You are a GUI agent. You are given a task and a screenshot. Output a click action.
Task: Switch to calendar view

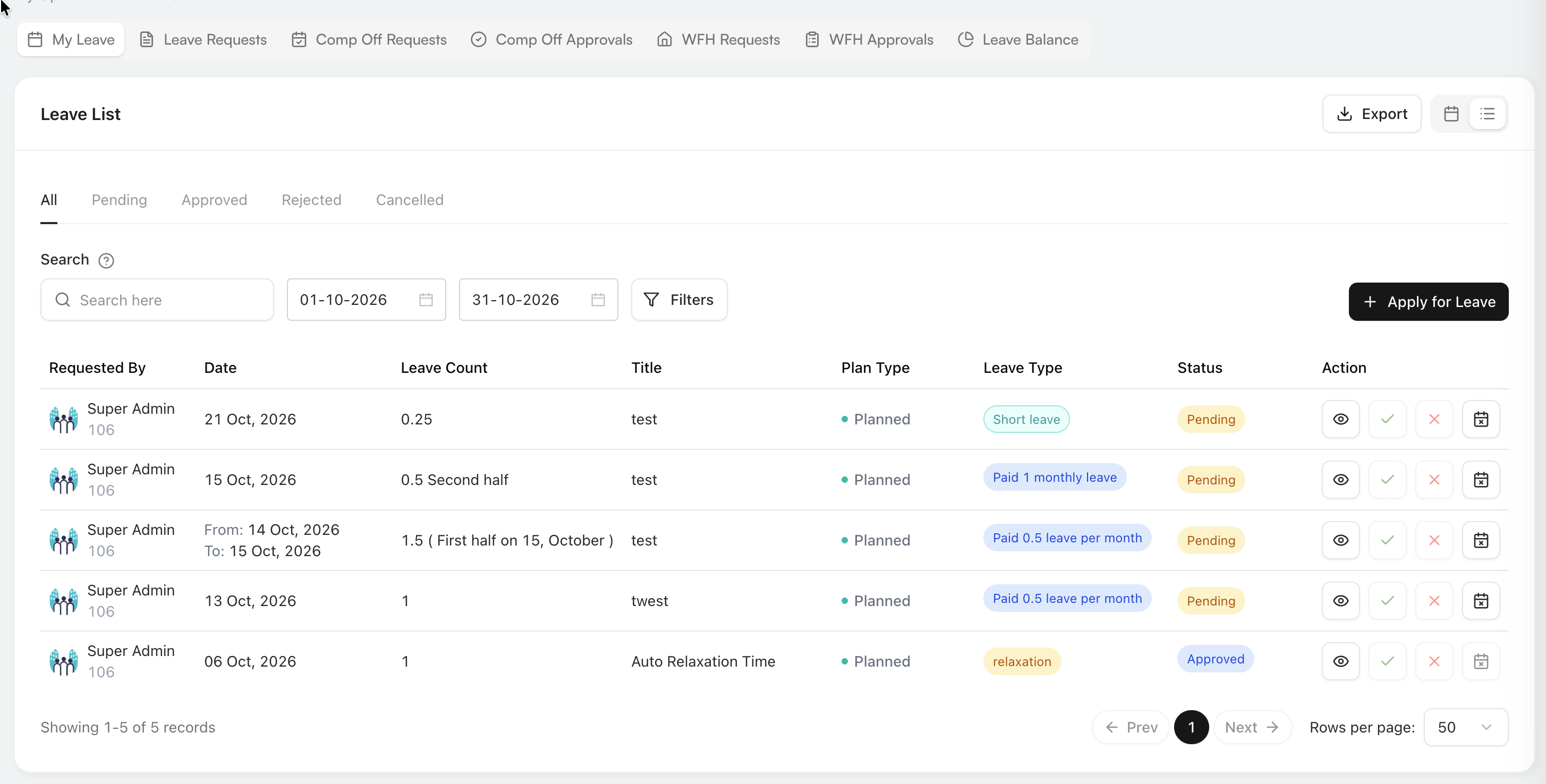[x=1450, y=113]
